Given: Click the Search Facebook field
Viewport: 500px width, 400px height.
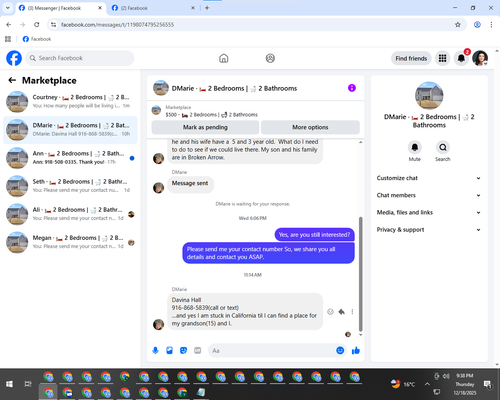Looking at the screenshot, I should (80, 58).
